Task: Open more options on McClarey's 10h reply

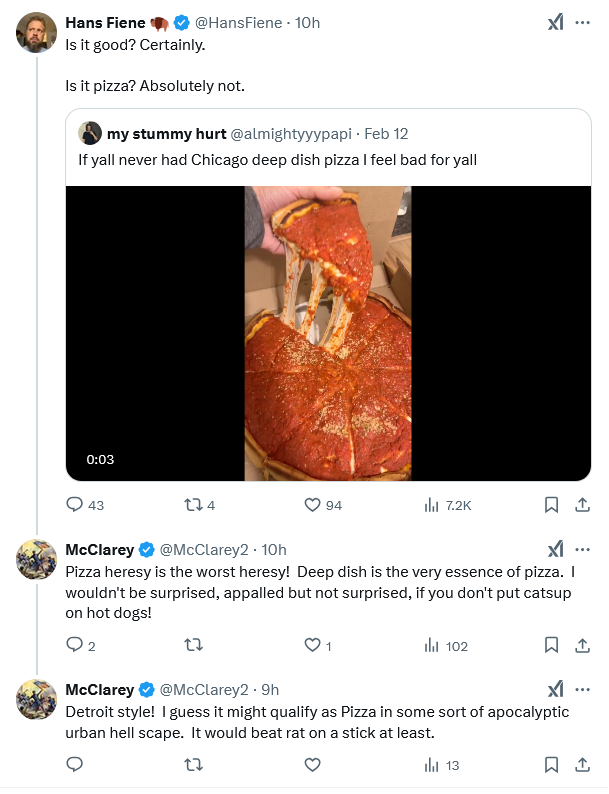Action: point(582,549)
